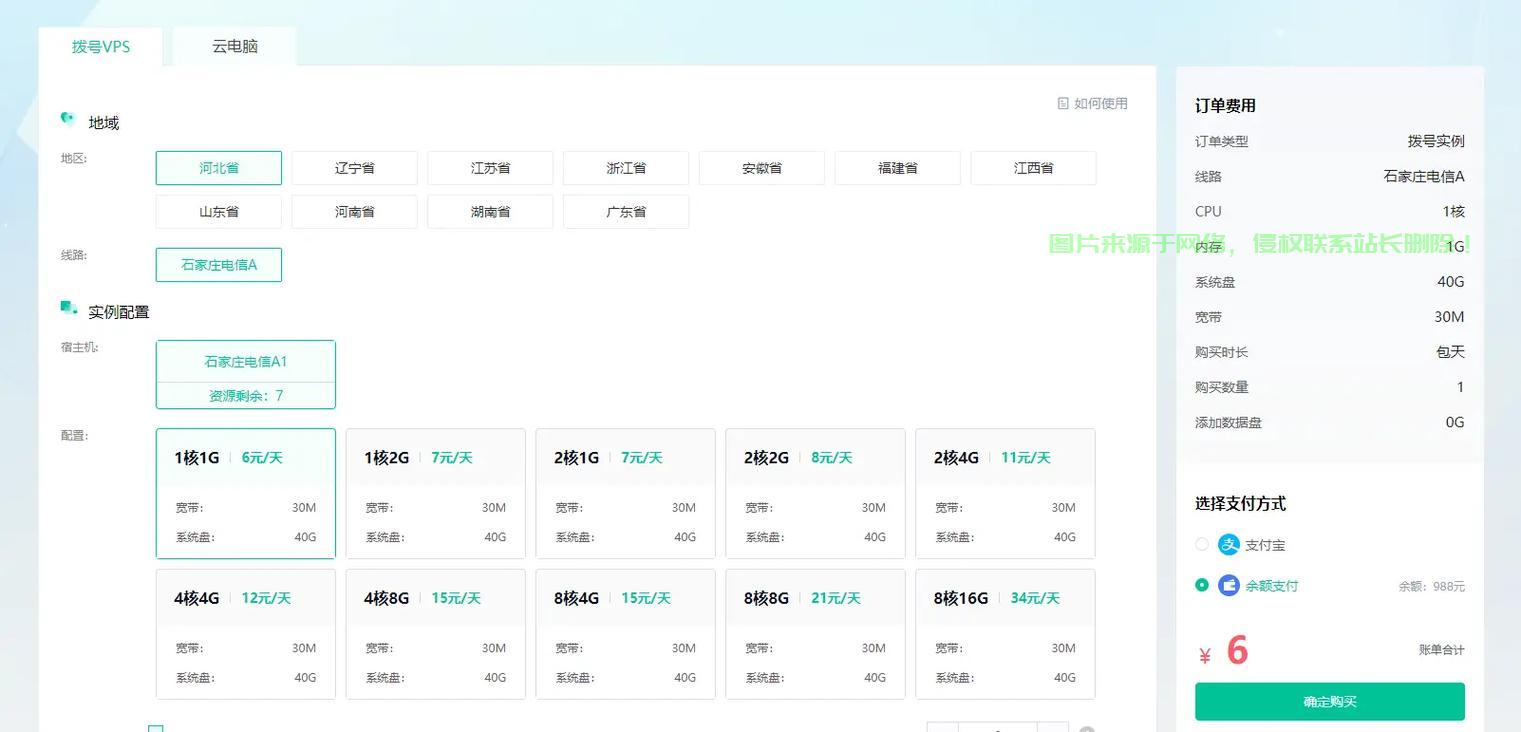This screenshot has width=1521, height=732.
Task: Choose 广东省 as the region
Action: coord(626,212)
